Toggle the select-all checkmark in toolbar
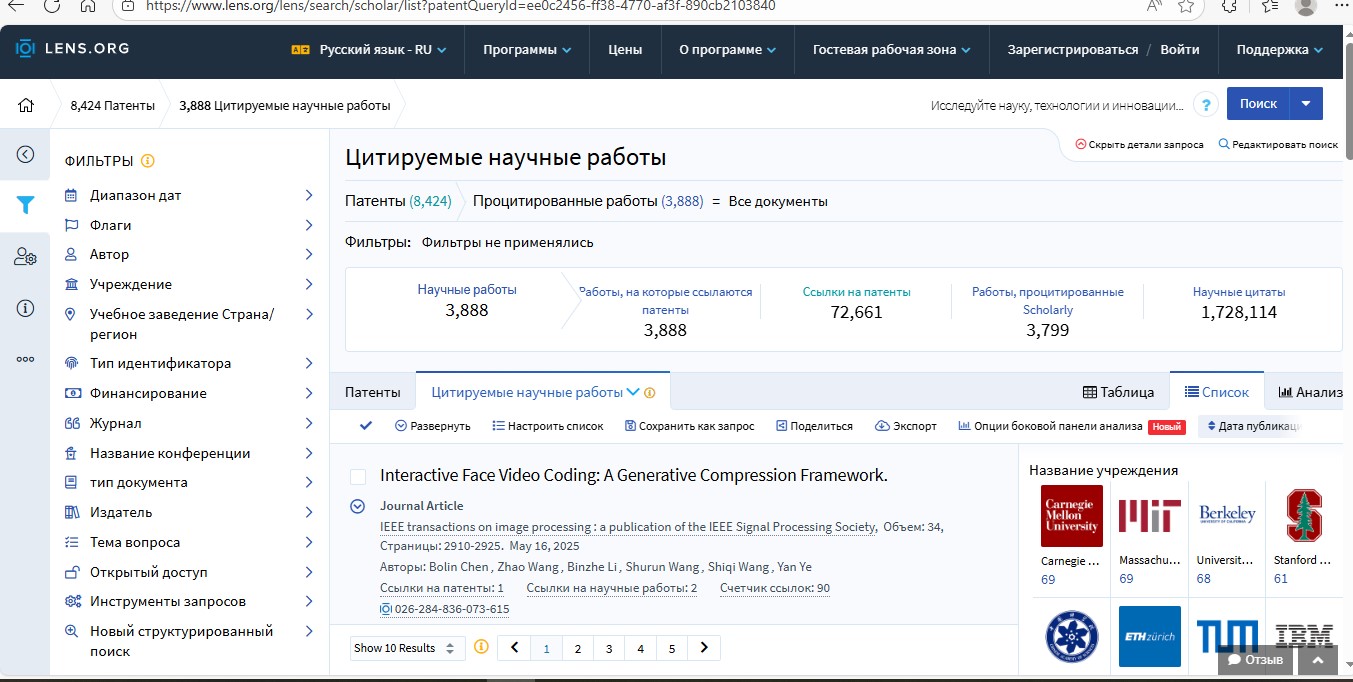This screenshot has height=682, width=1353. pyautogui.click(x=366, y=426)
